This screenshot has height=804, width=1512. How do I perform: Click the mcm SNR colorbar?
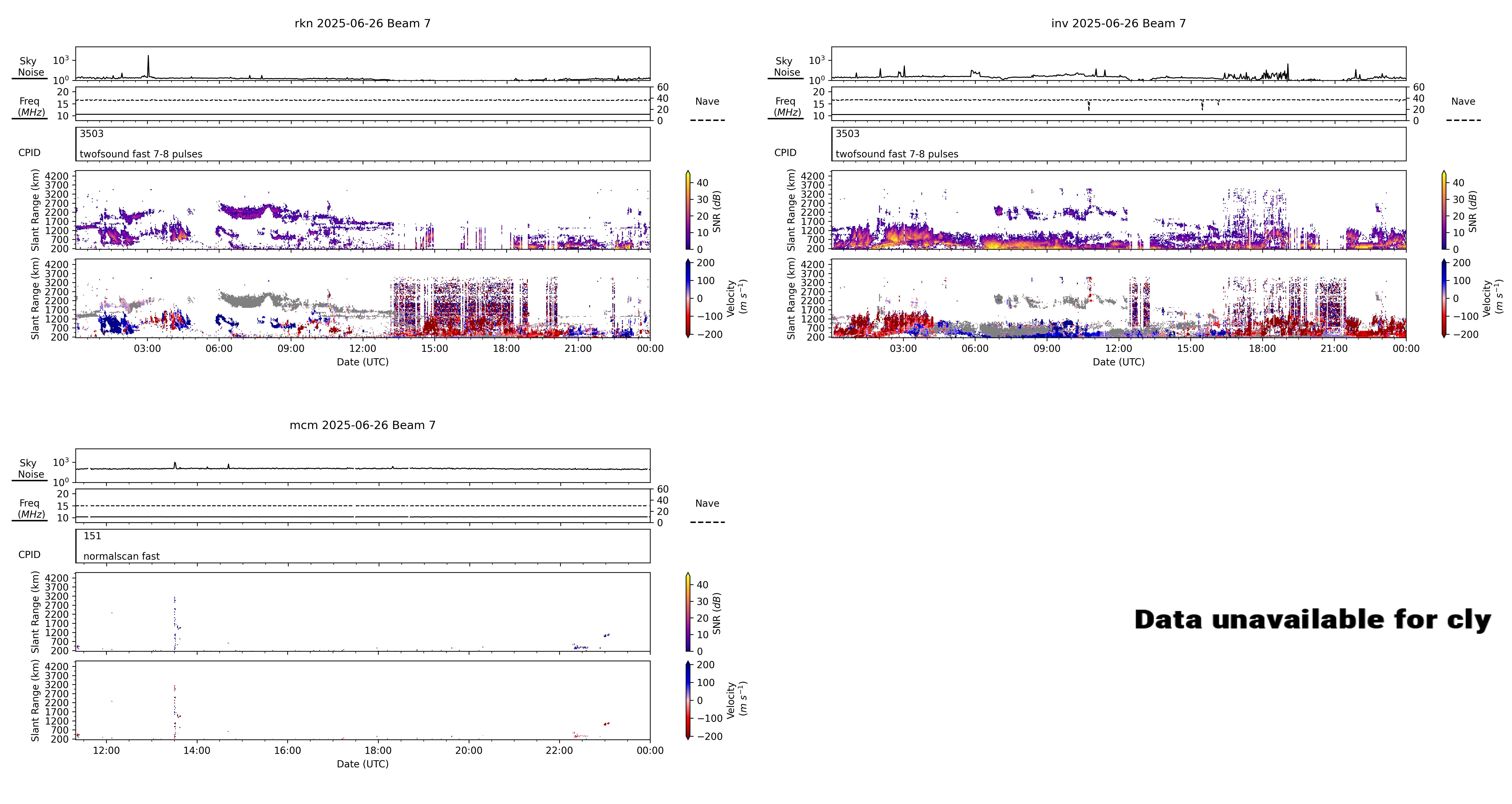[688, 612]
